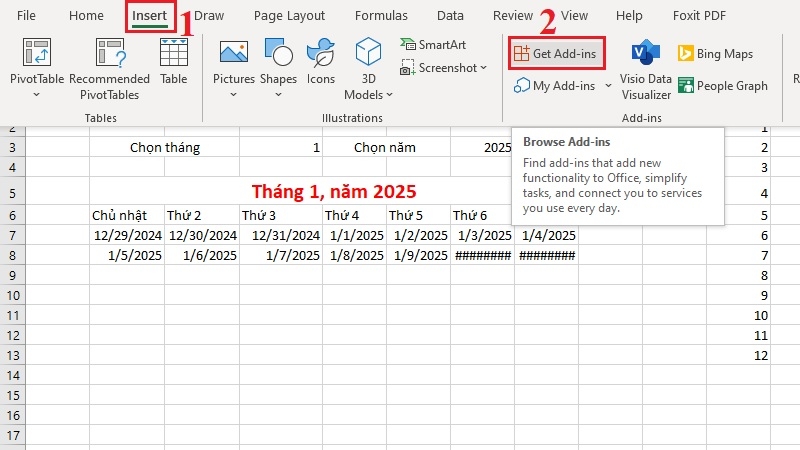
Task: Insert a SmartArt graphic
Action: click(433, 45)
